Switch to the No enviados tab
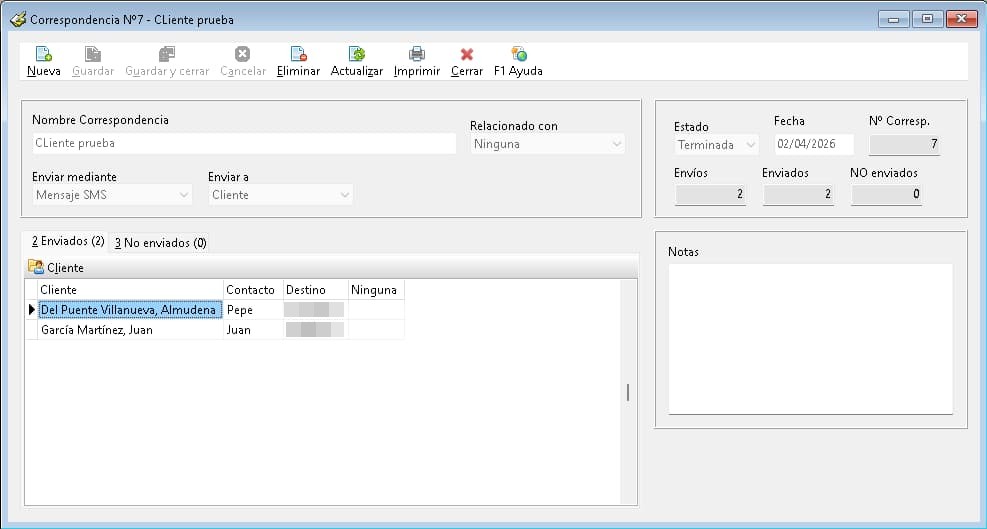This screenshot has height=529, width=987. [x=160, y=243]
